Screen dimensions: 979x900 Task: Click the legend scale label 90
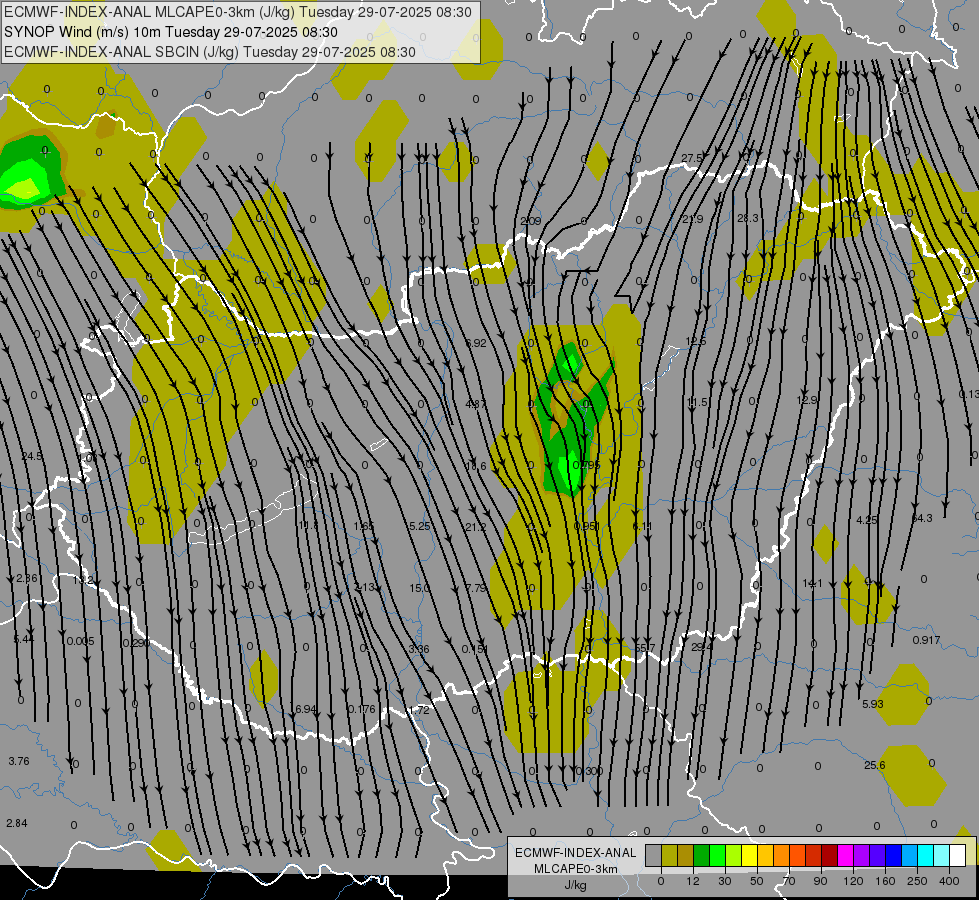820,881
